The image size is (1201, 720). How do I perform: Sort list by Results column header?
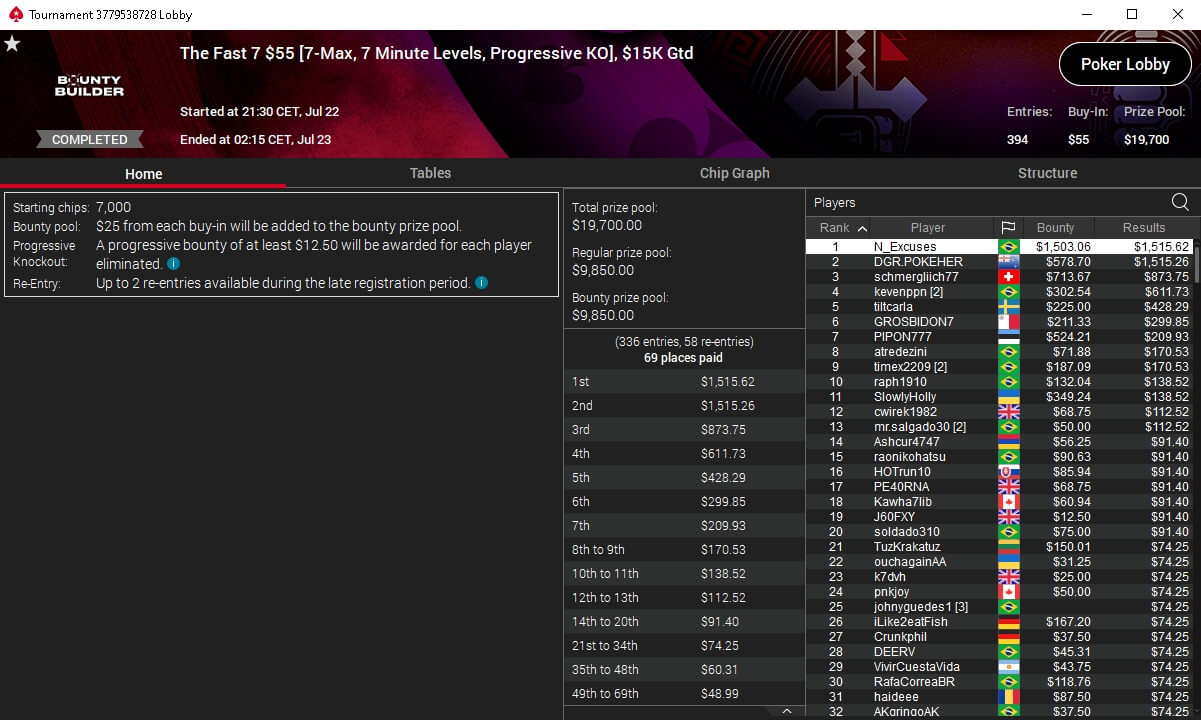tap(1144, 227)
